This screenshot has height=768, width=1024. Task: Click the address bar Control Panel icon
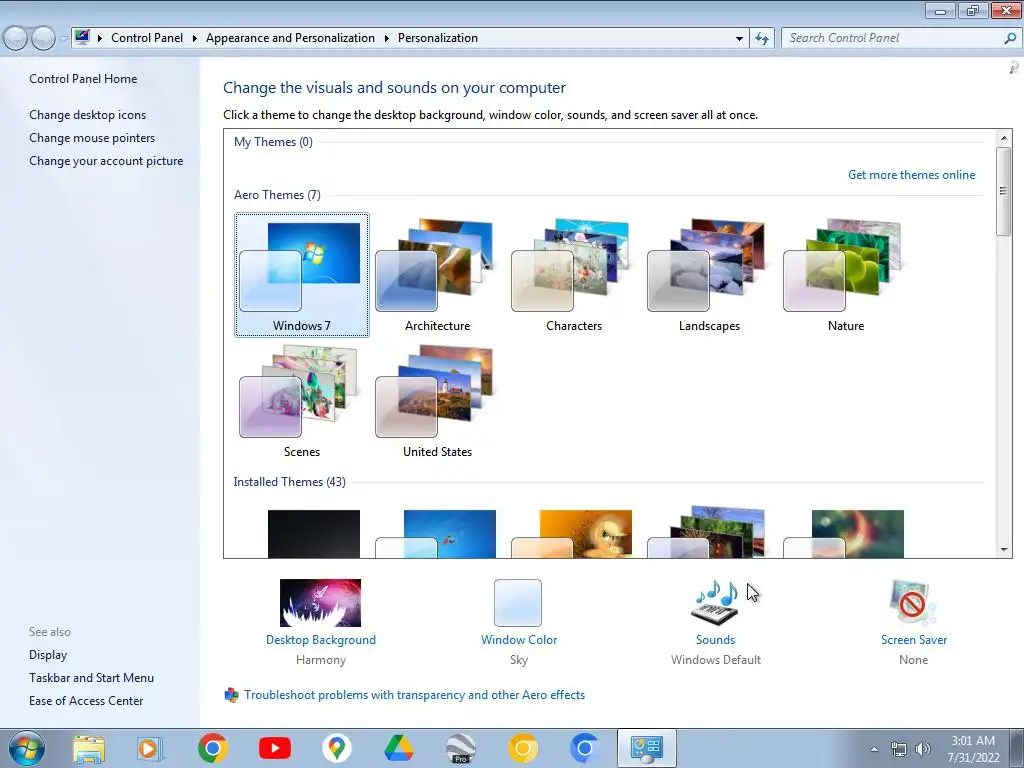tap(82, 37)
